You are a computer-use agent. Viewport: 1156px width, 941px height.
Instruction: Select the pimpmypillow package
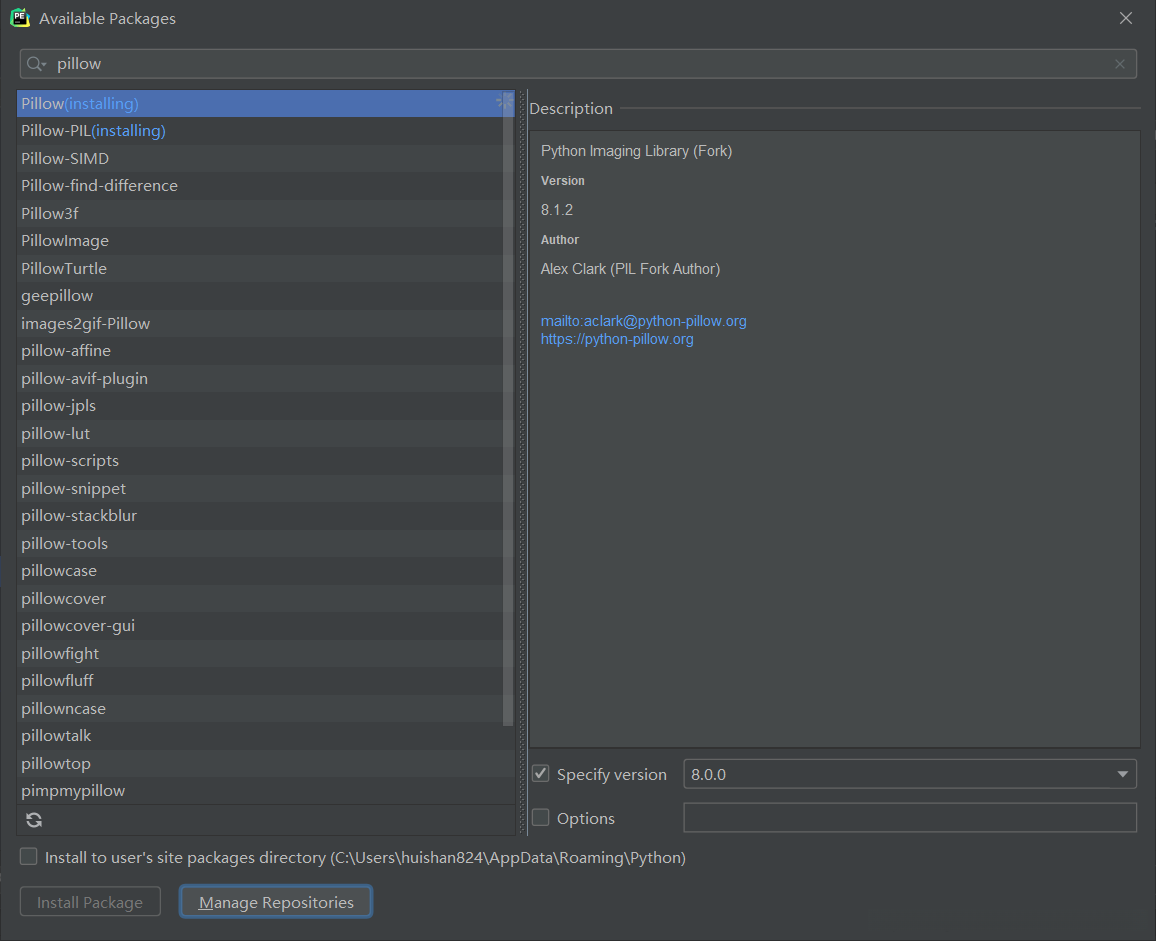[x=265, y=791]
